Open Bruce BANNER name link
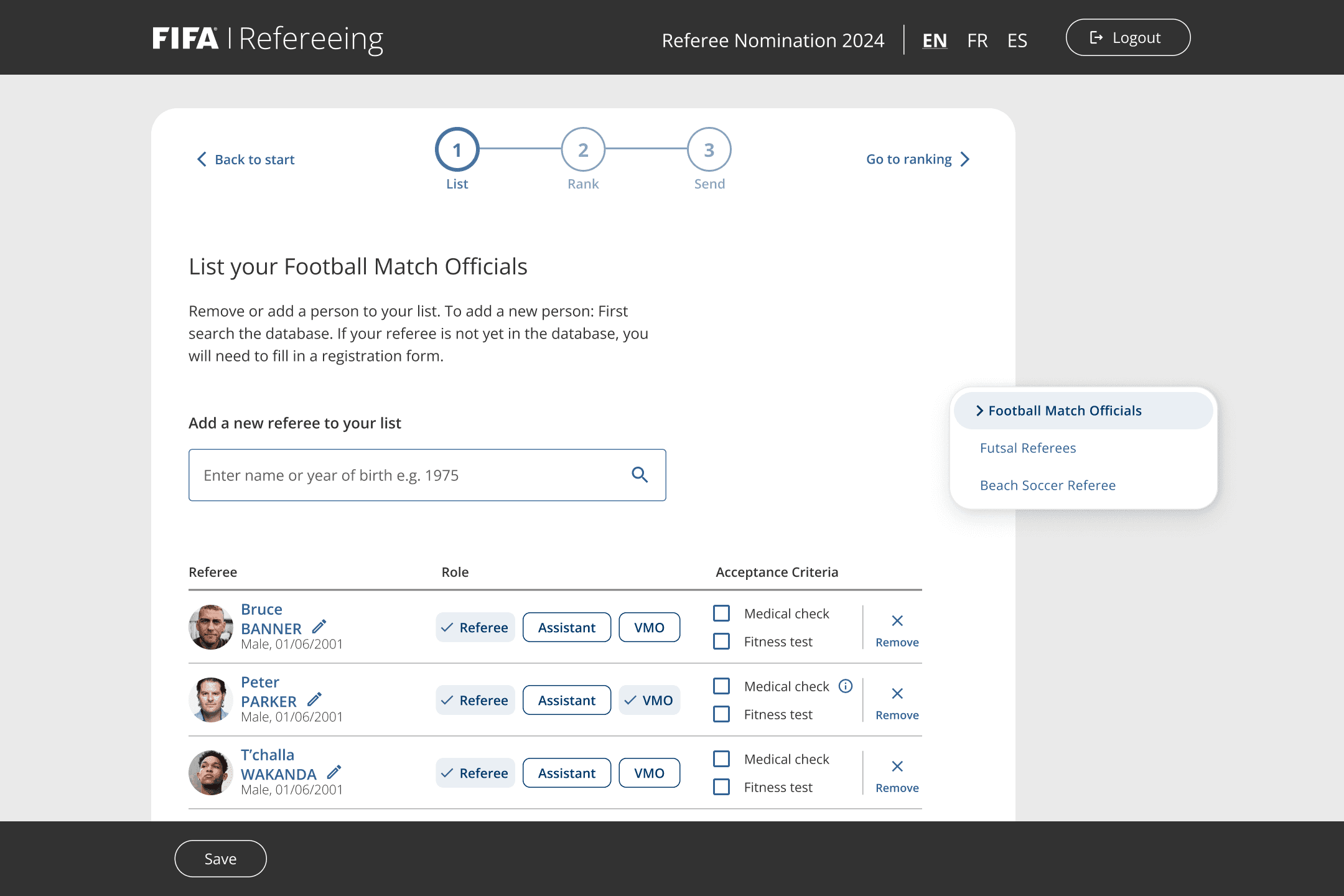Screen dimensions: 1344x896 [x=271, y=618]
